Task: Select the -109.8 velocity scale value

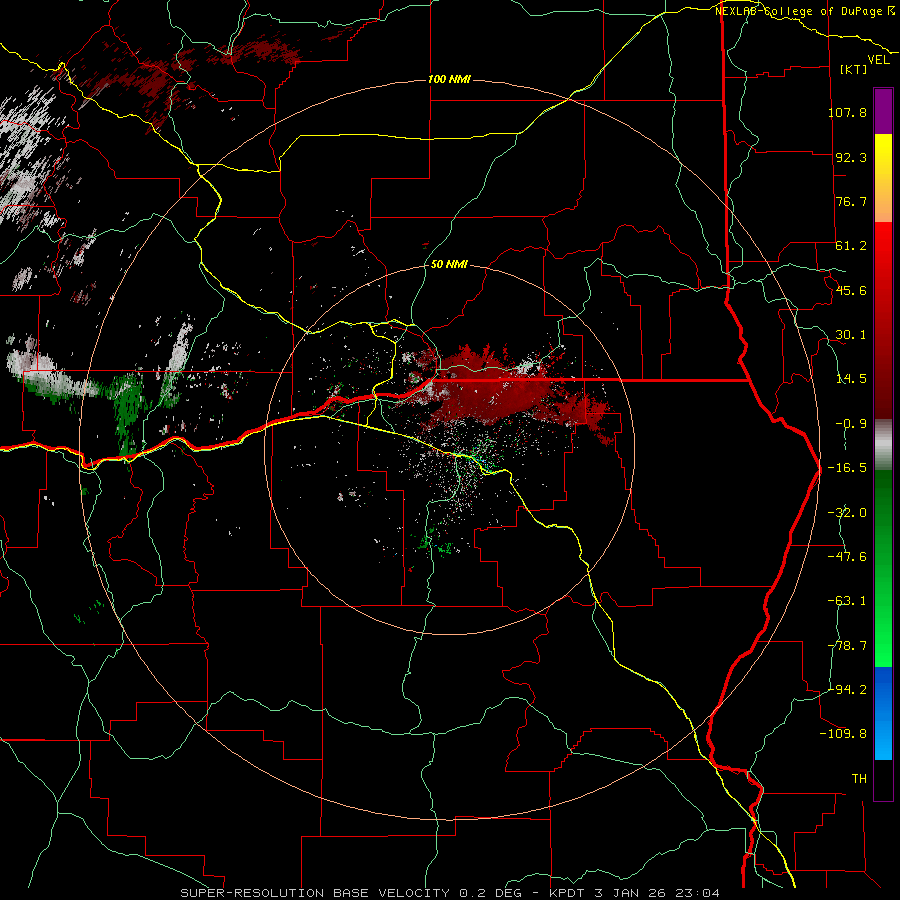Action: (x=843, y=734)
